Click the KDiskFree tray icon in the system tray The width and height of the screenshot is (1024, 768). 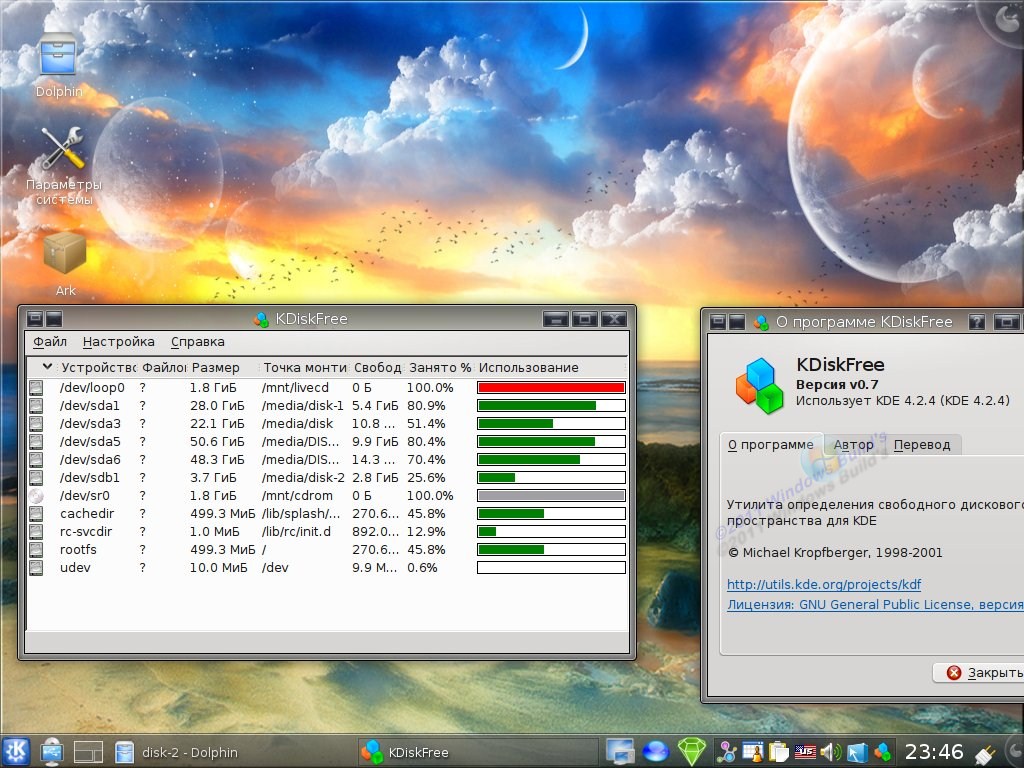882,752
